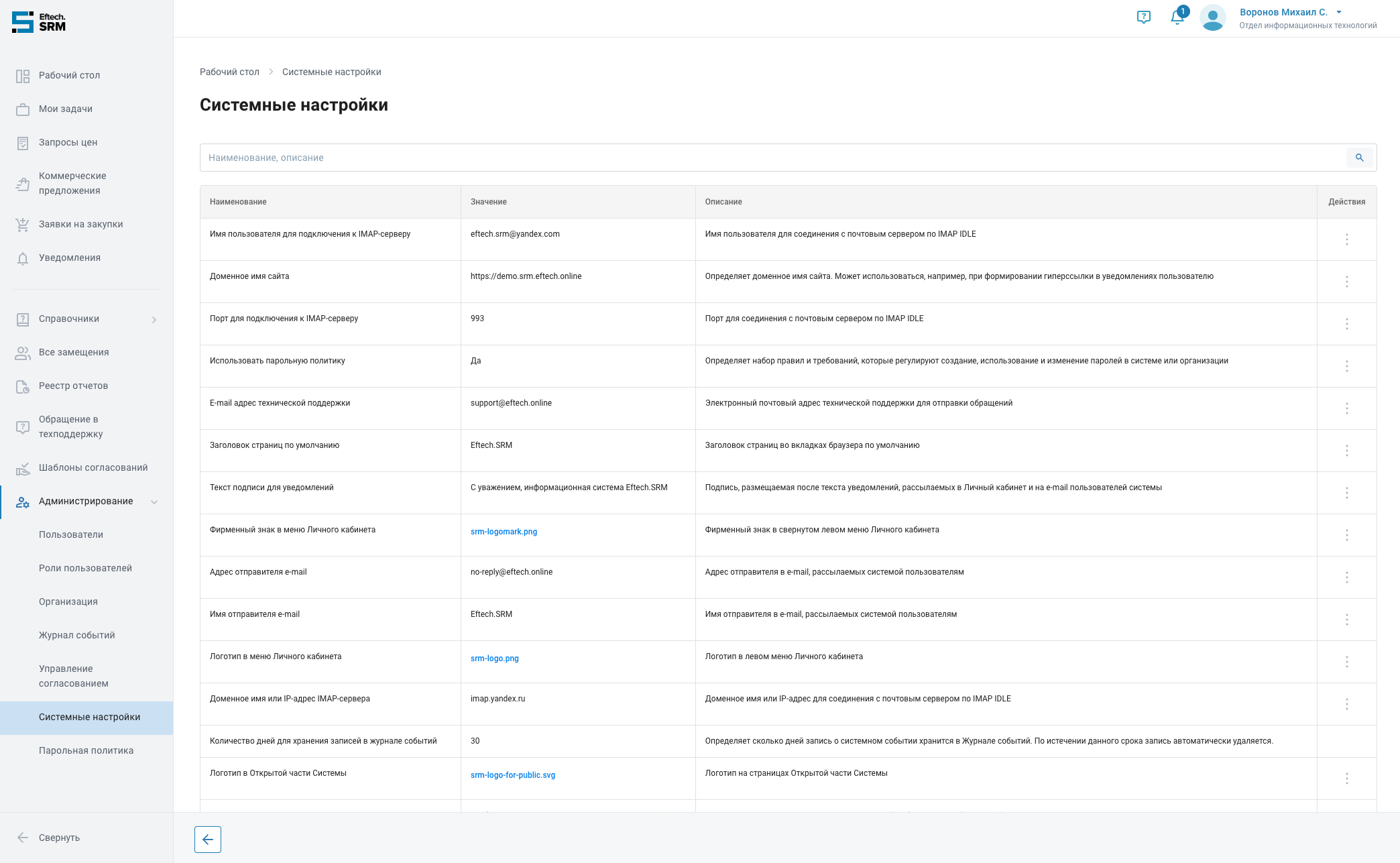
Task: Click the search magnifier icon button
Action: 1359,158
